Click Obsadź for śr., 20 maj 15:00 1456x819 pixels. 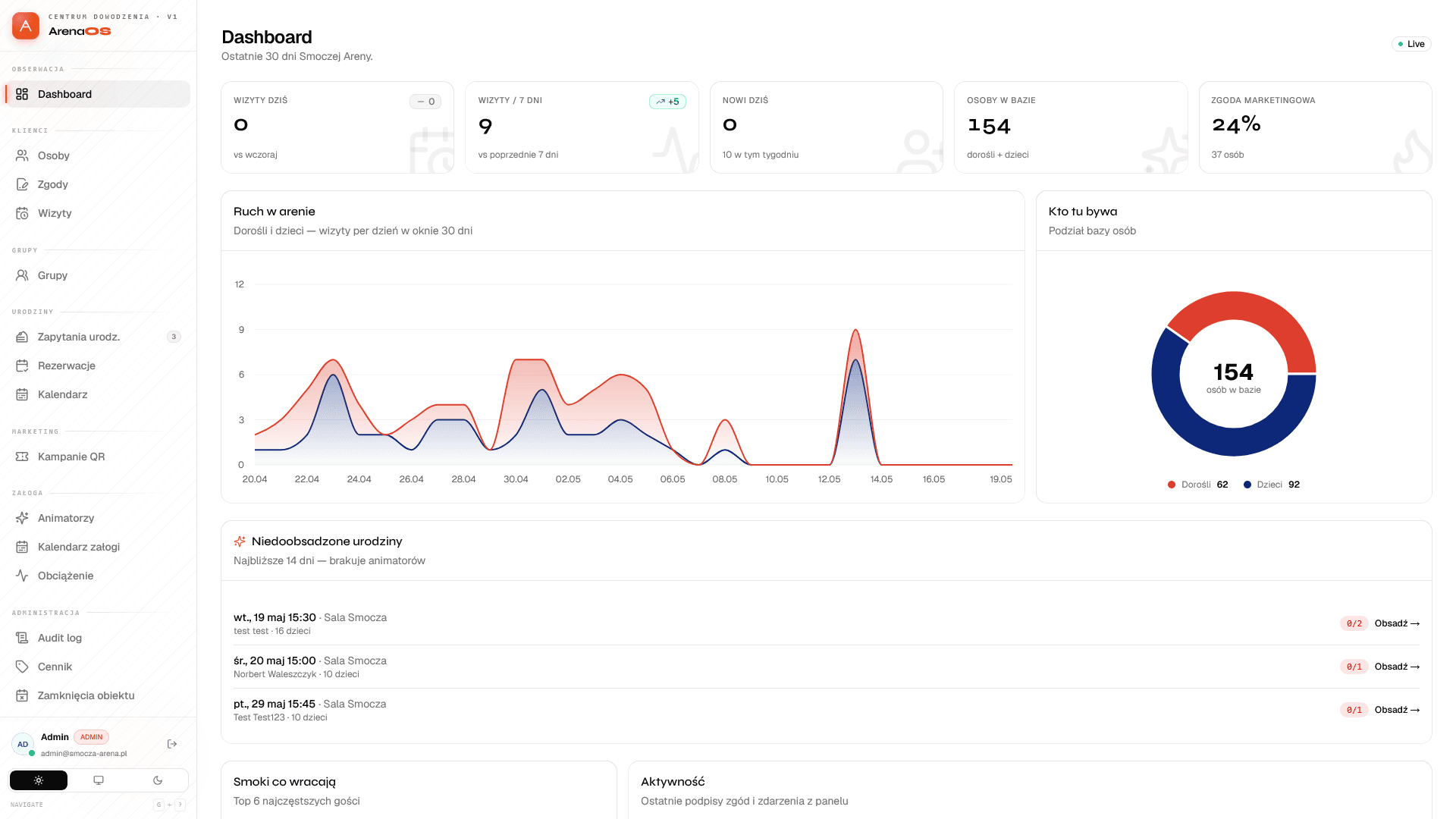tap(1397, 667)
